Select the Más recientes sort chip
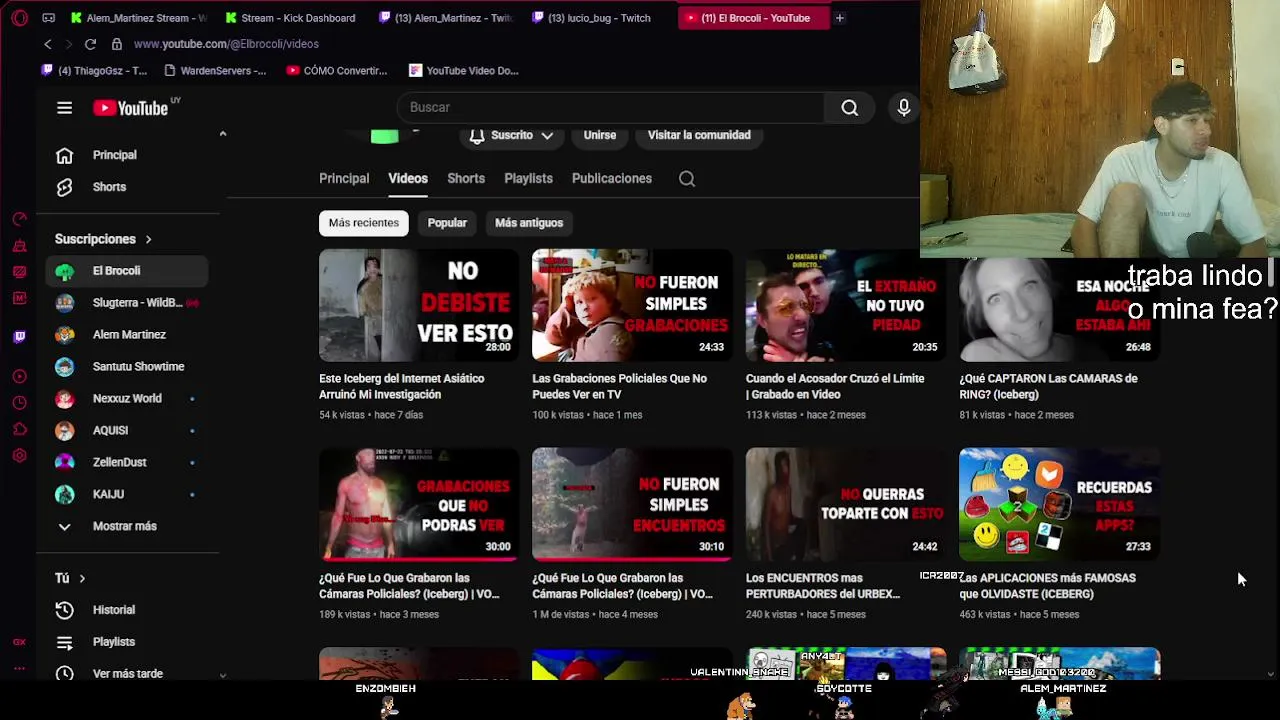Image resolution: width=1280 pixels, height=720 pixels. tap(364, 223)
